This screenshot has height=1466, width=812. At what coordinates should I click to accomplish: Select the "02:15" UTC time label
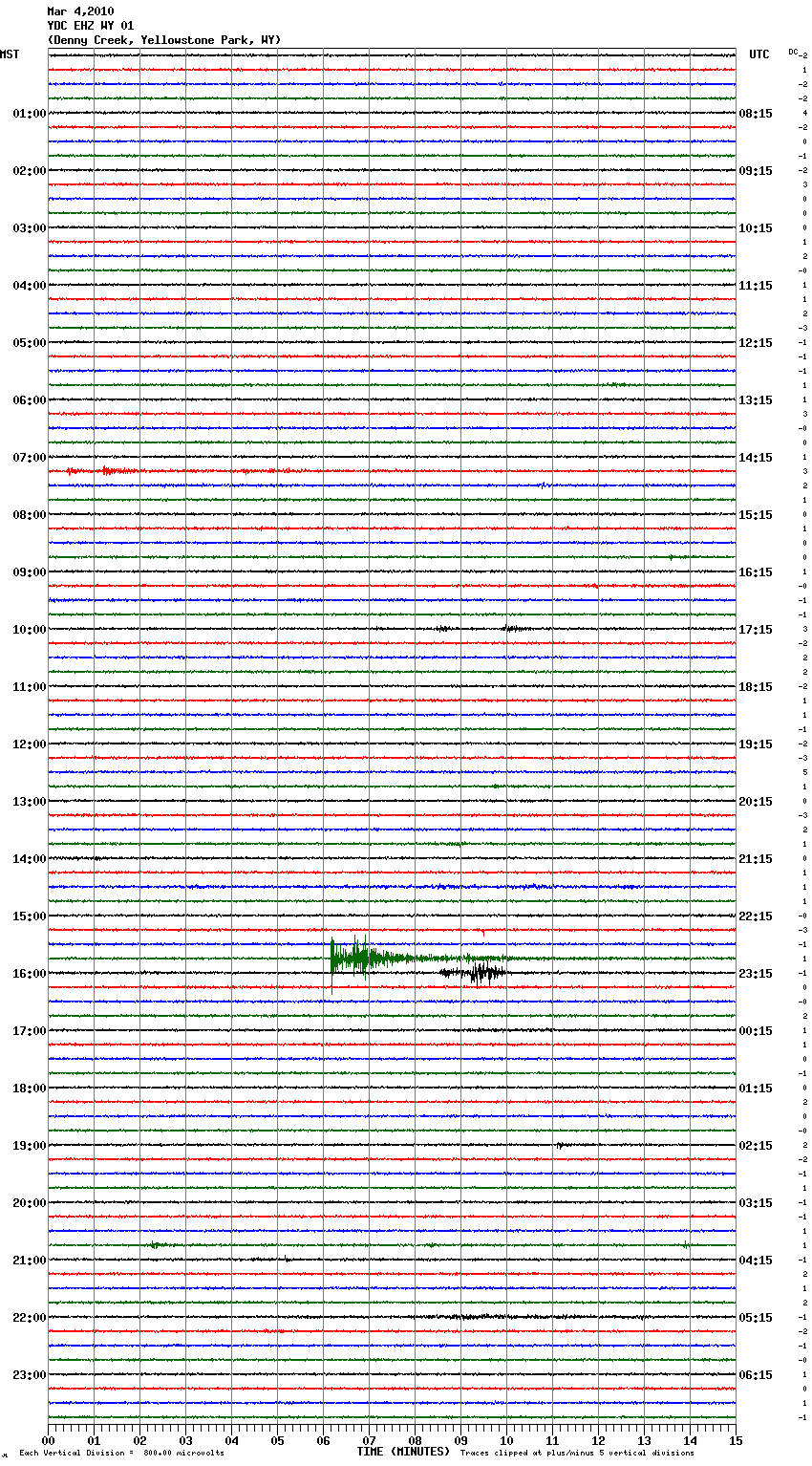point(756,1146)
